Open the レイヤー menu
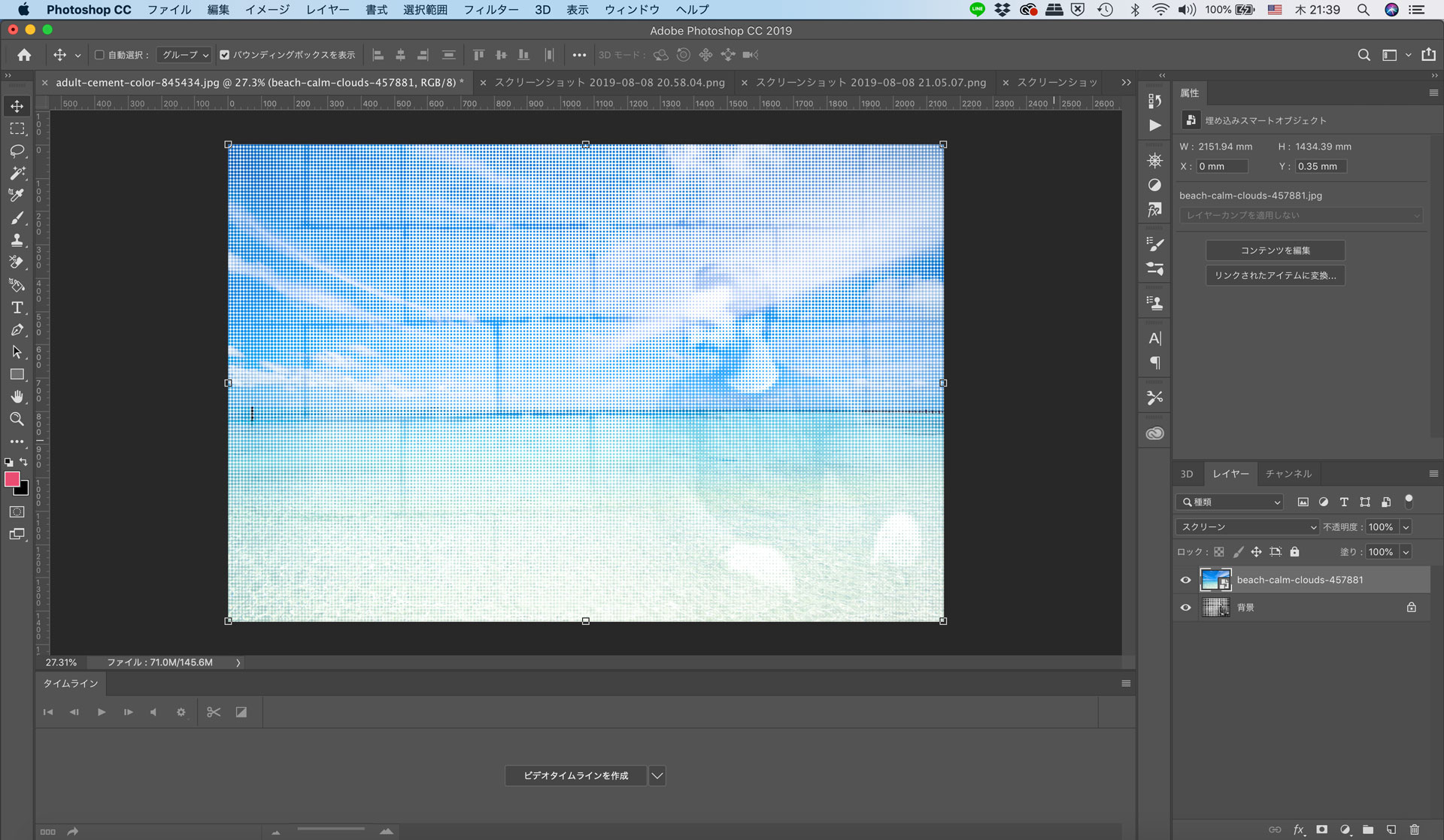The width and height of the screenshot is (1444, 840). click(328, 10)
